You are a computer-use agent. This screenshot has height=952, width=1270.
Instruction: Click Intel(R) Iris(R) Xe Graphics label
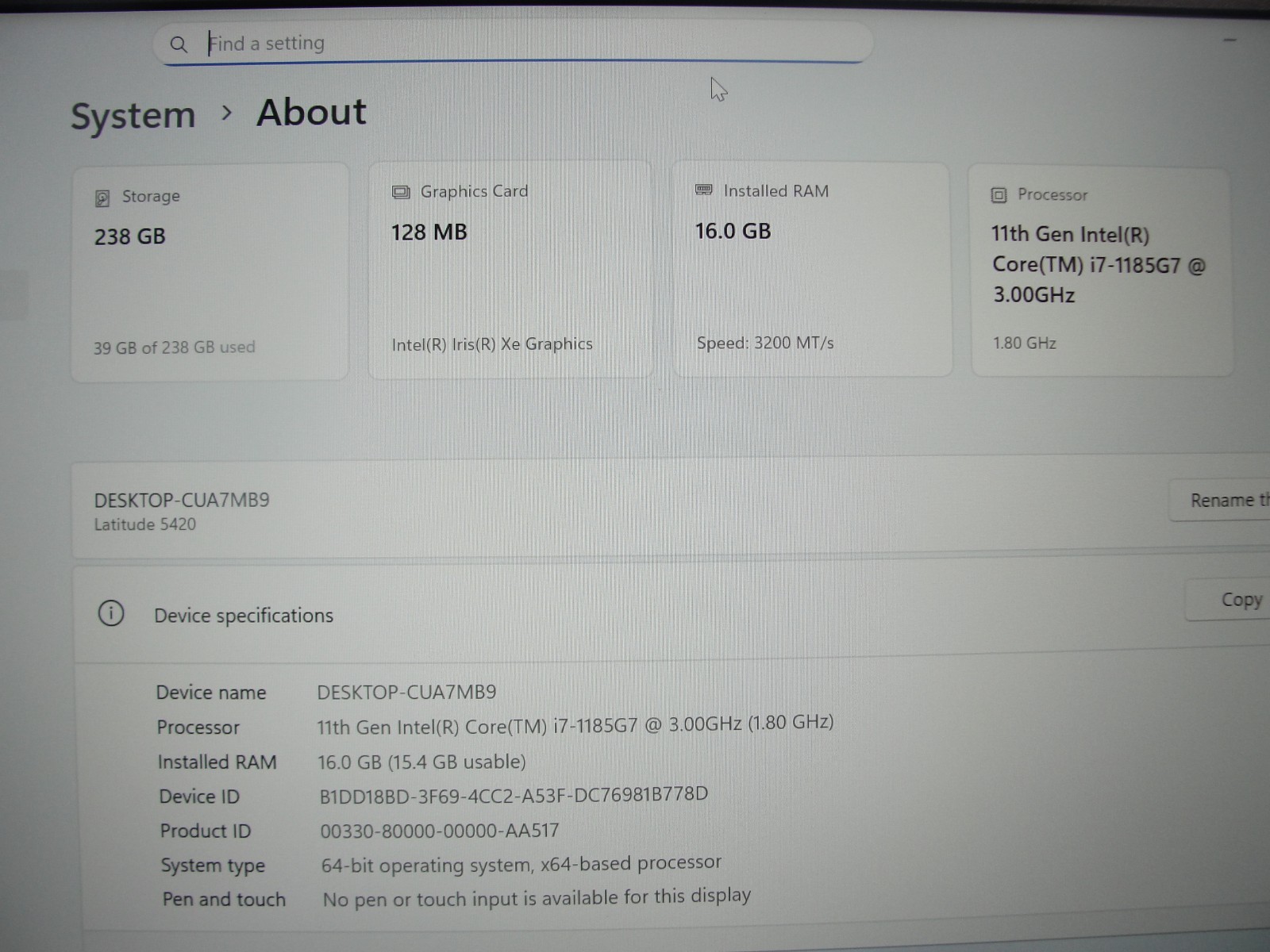(x=492, y=344)
